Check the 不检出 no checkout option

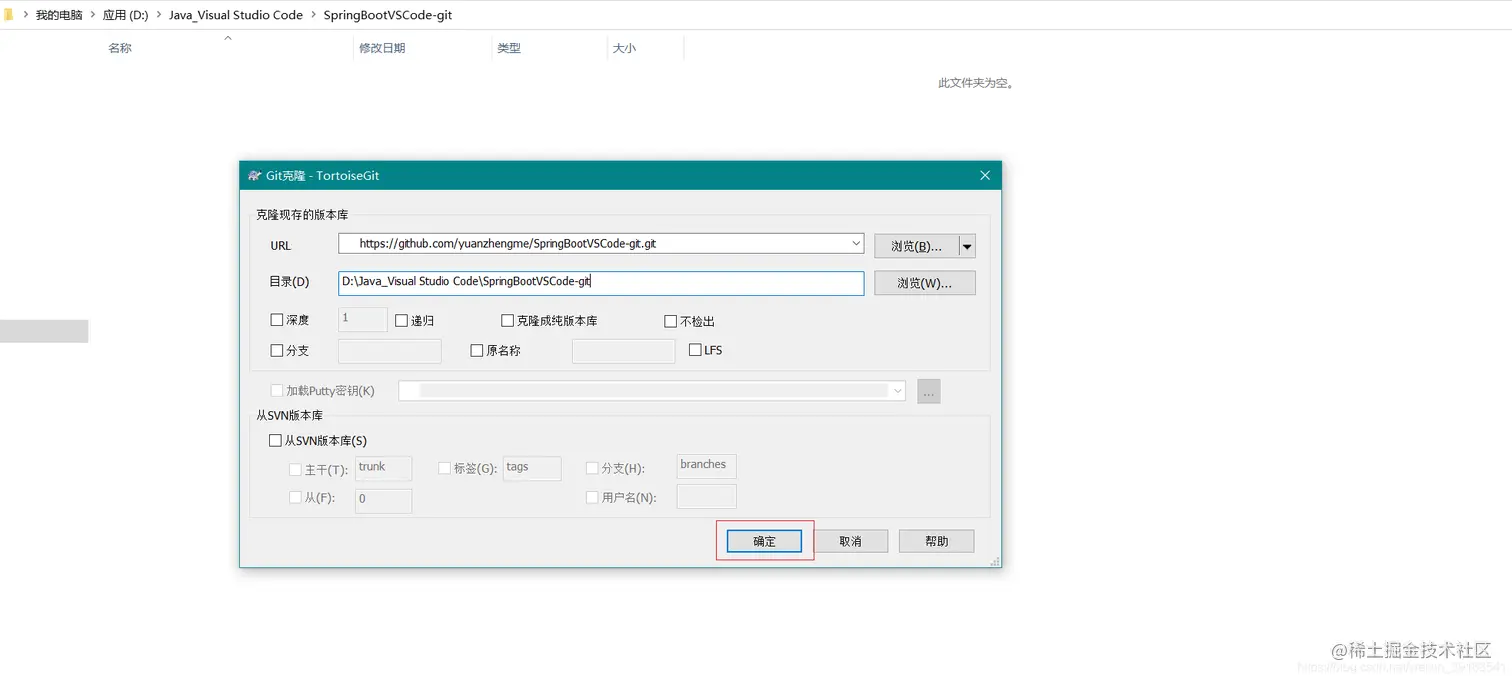point(671,321)
